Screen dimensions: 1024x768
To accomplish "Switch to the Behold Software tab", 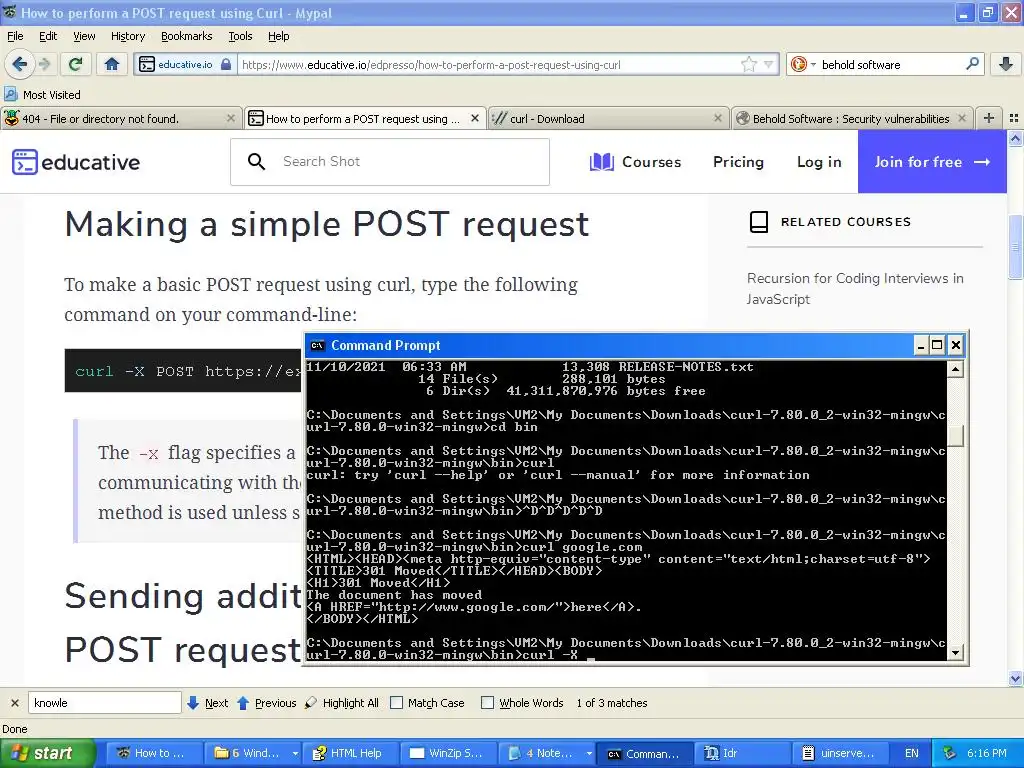I will [x=850, y=119].
